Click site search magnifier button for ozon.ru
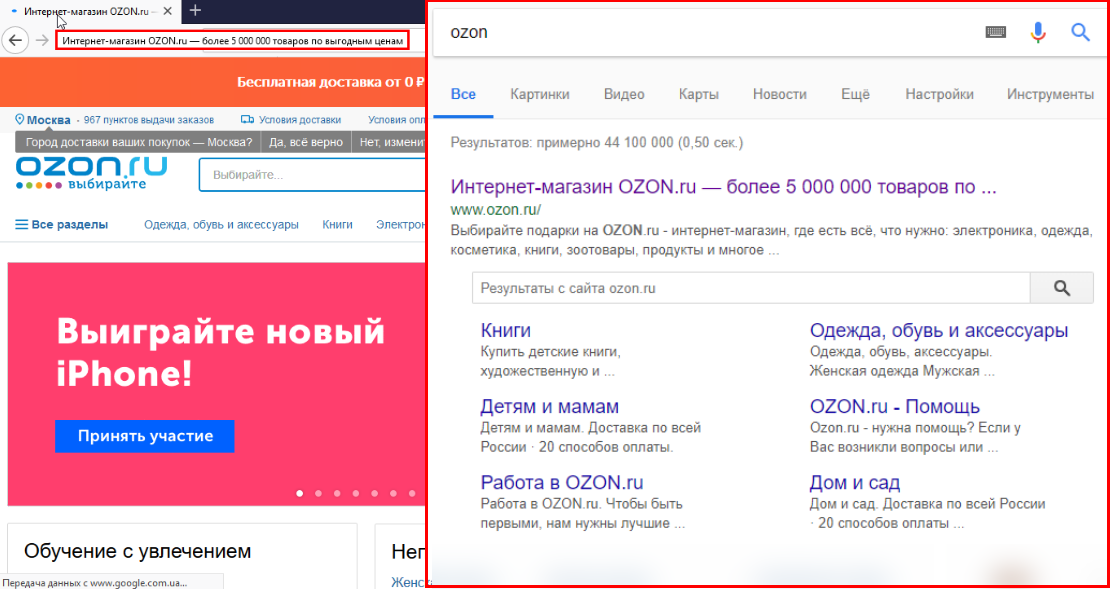 1061,288
